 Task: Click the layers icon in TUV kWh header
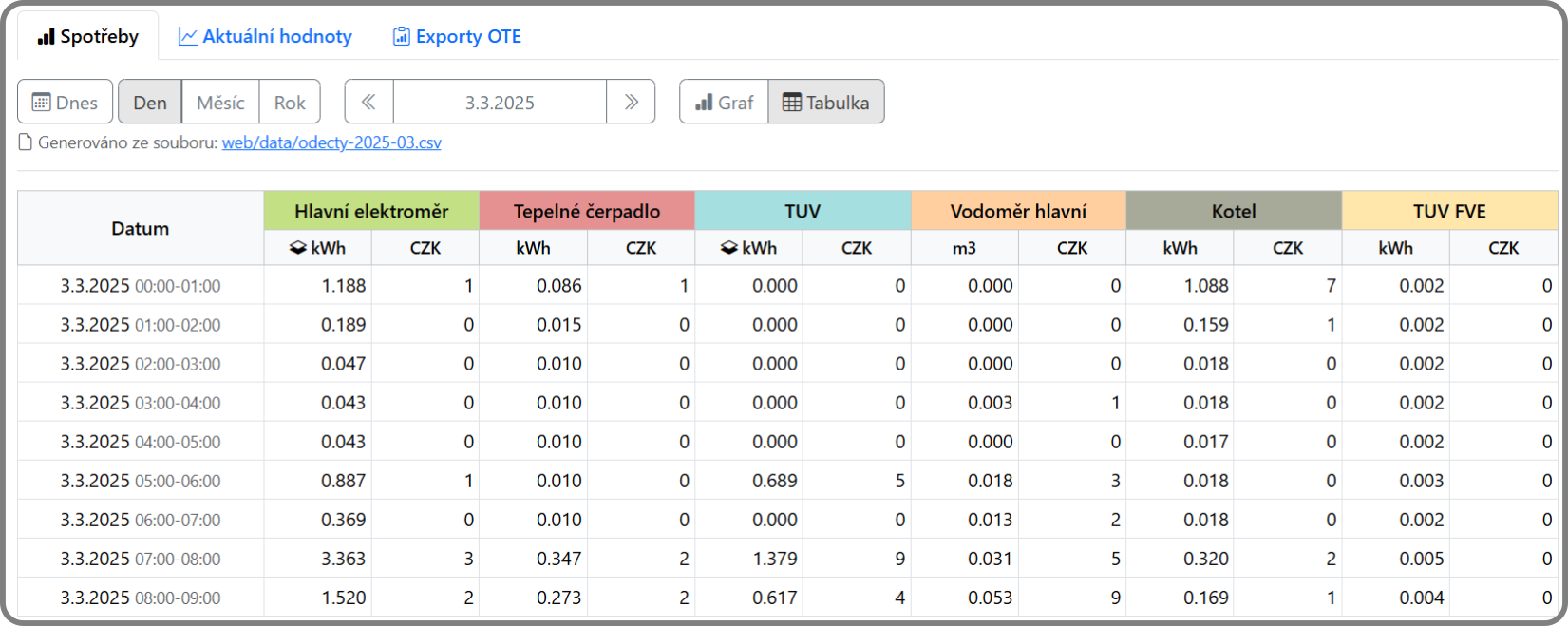(x=729, y=248)
